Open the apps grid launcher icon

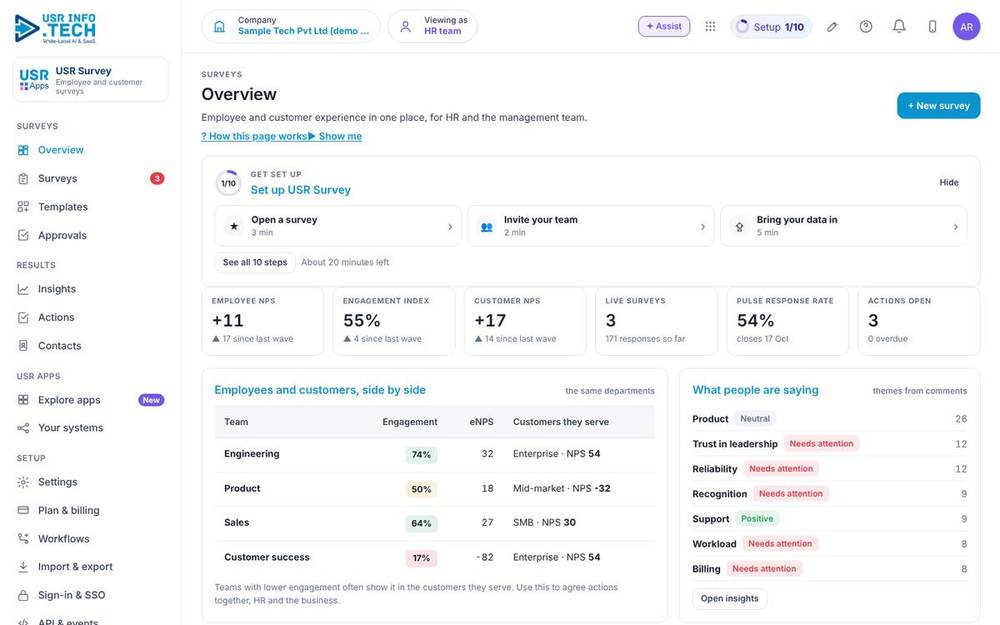pos(710,26)
